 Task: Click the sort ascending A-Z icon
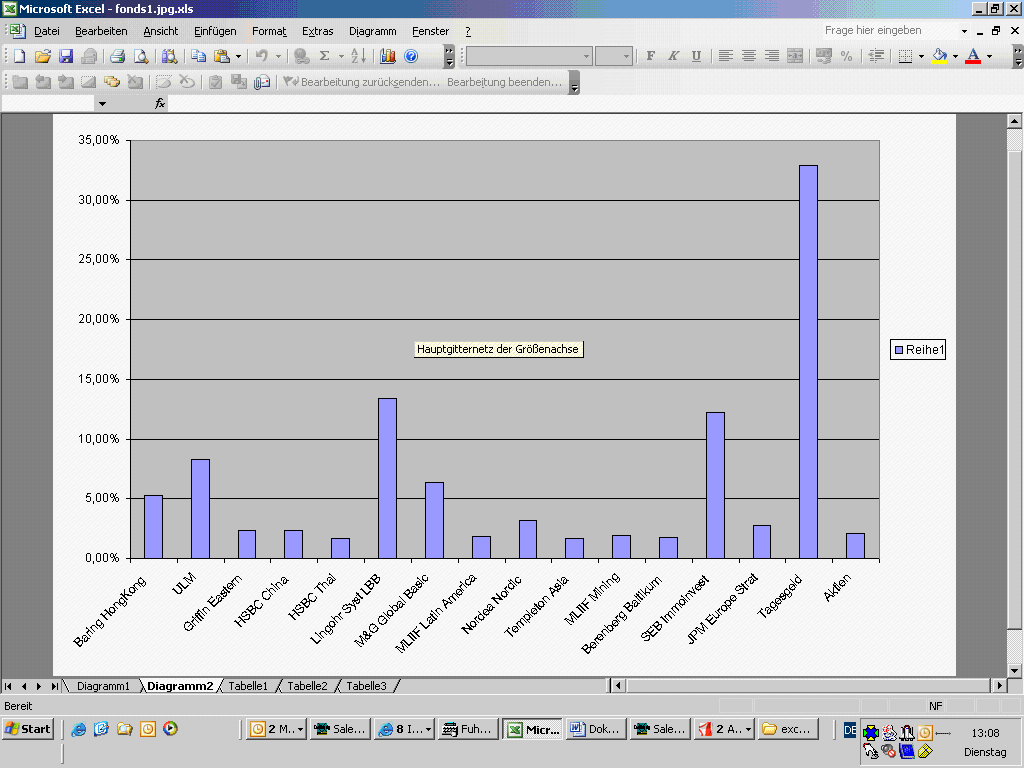point(358,56)
